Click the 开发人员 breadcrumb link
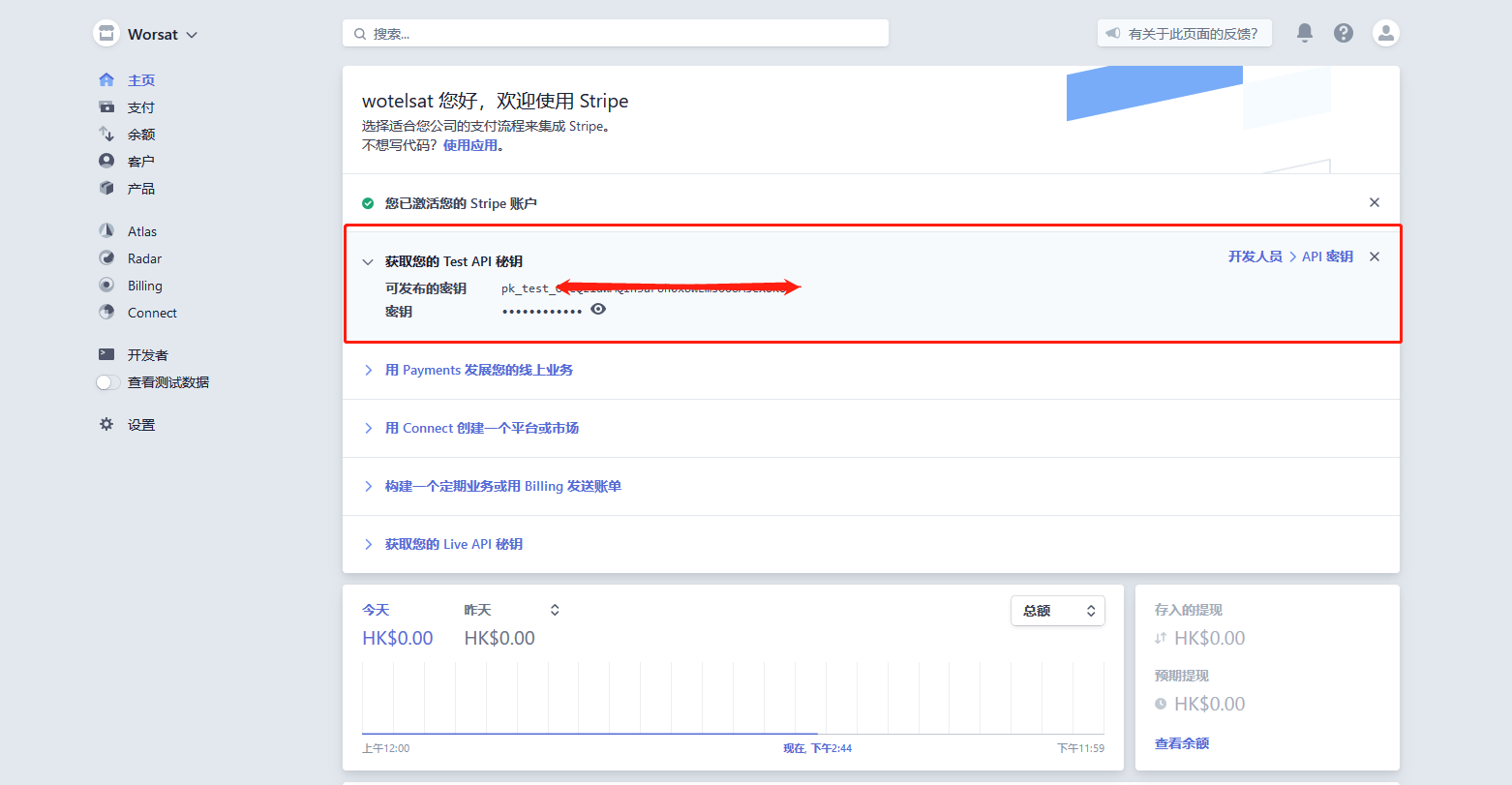1512x785 pixels. click(x=1255, y=257)
